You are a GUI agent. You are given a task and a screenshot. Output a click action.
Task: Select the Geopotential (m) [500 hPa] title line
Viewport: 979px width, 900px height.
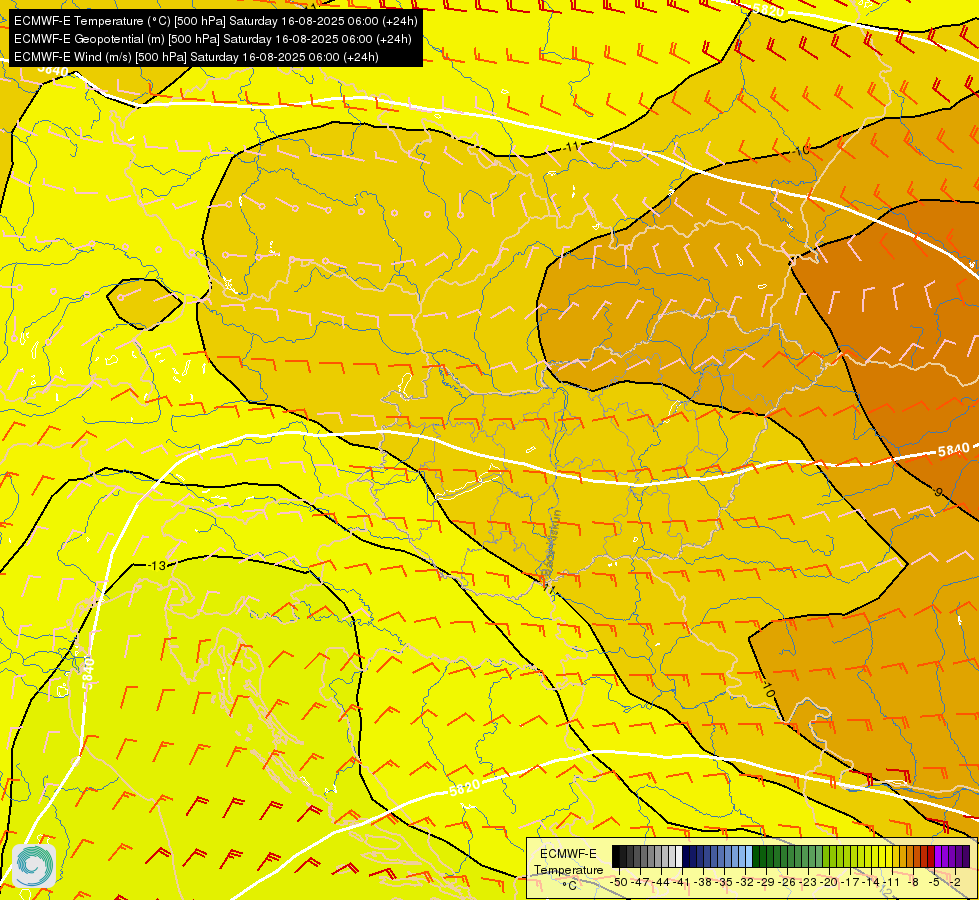click(212, 39)
